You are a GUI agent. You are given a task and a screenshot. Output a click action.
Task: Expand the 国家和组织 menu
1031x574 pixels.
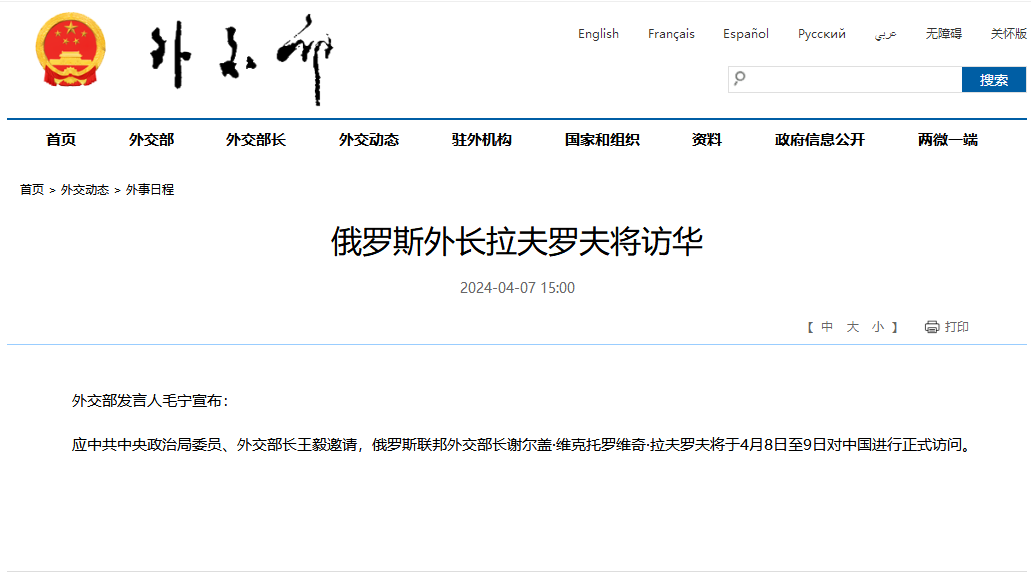point(602,140)
